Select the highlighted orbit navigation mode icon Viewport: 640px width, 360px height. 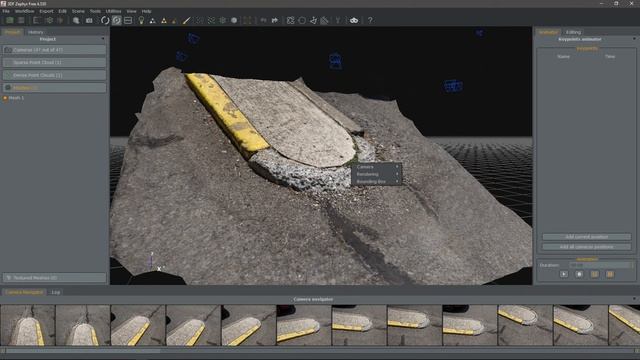(117, 20)
